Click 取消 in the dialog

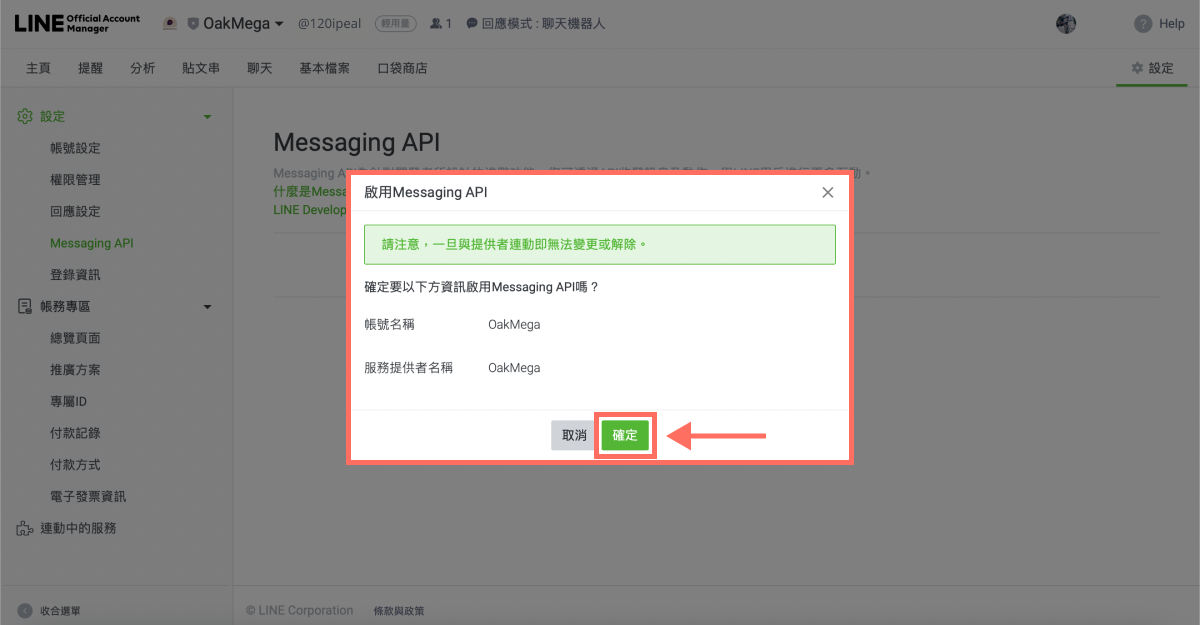574,435
